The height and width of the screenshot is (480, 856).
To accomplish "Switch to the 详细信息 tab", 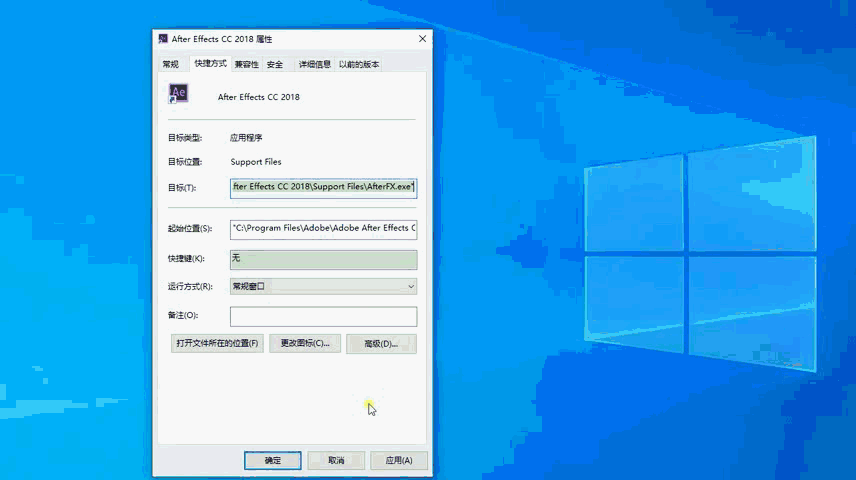I will click(x=314, y=64).
